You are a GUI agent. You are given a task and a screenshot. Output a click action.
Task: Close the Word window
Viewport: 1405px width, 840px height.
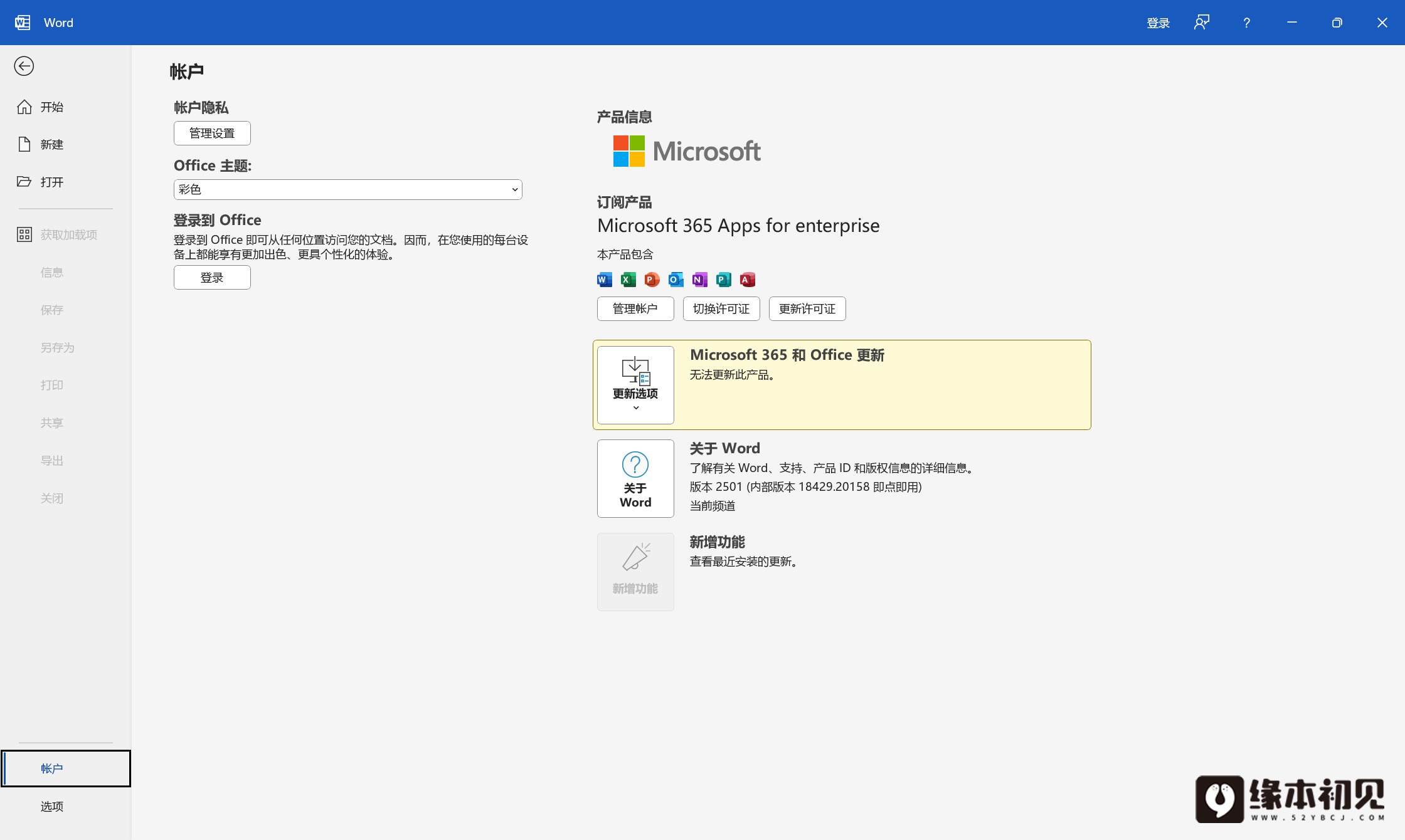click(x=1382, y=23)
